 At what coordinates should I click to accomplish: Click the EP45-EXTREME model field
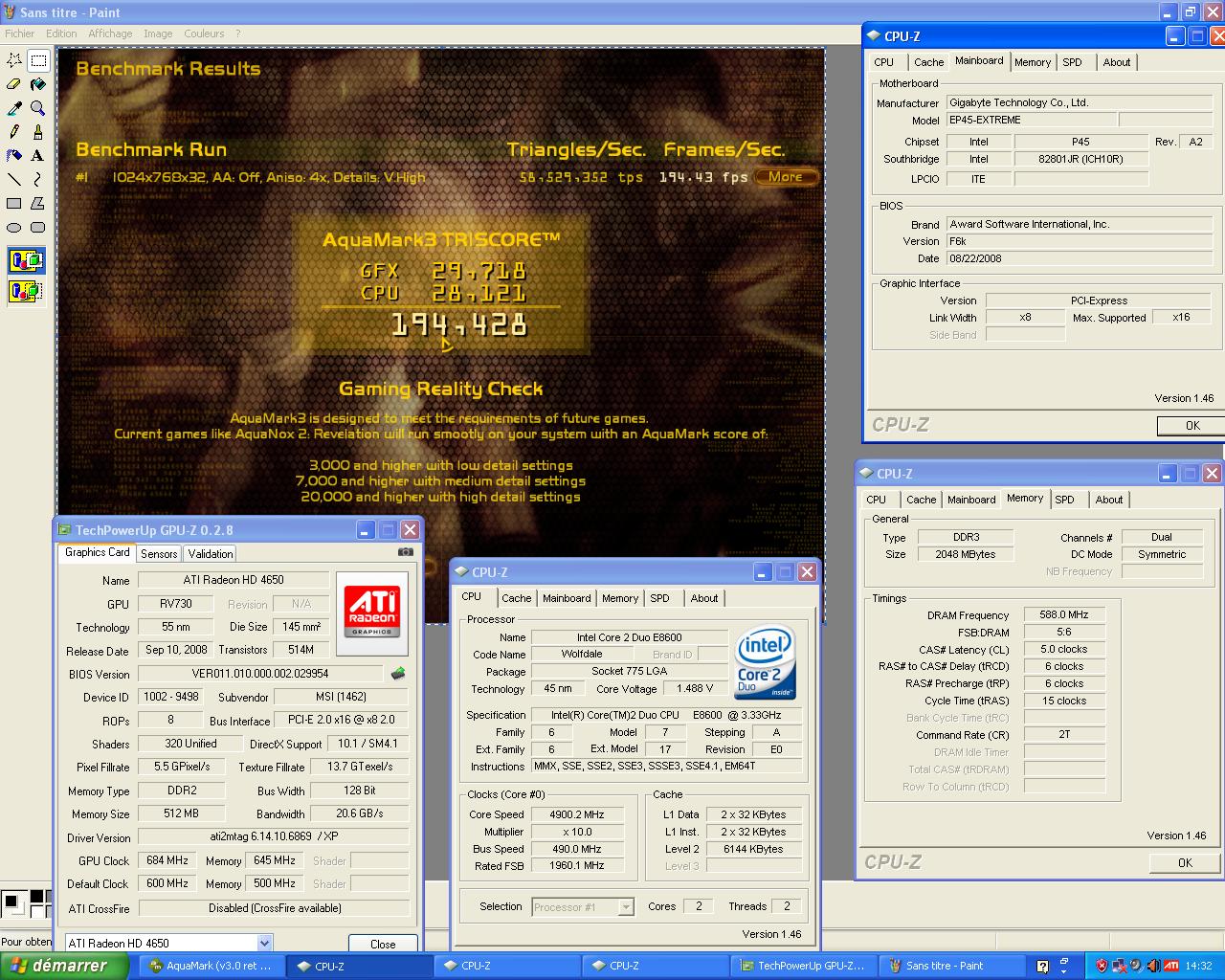point(1032,120)
